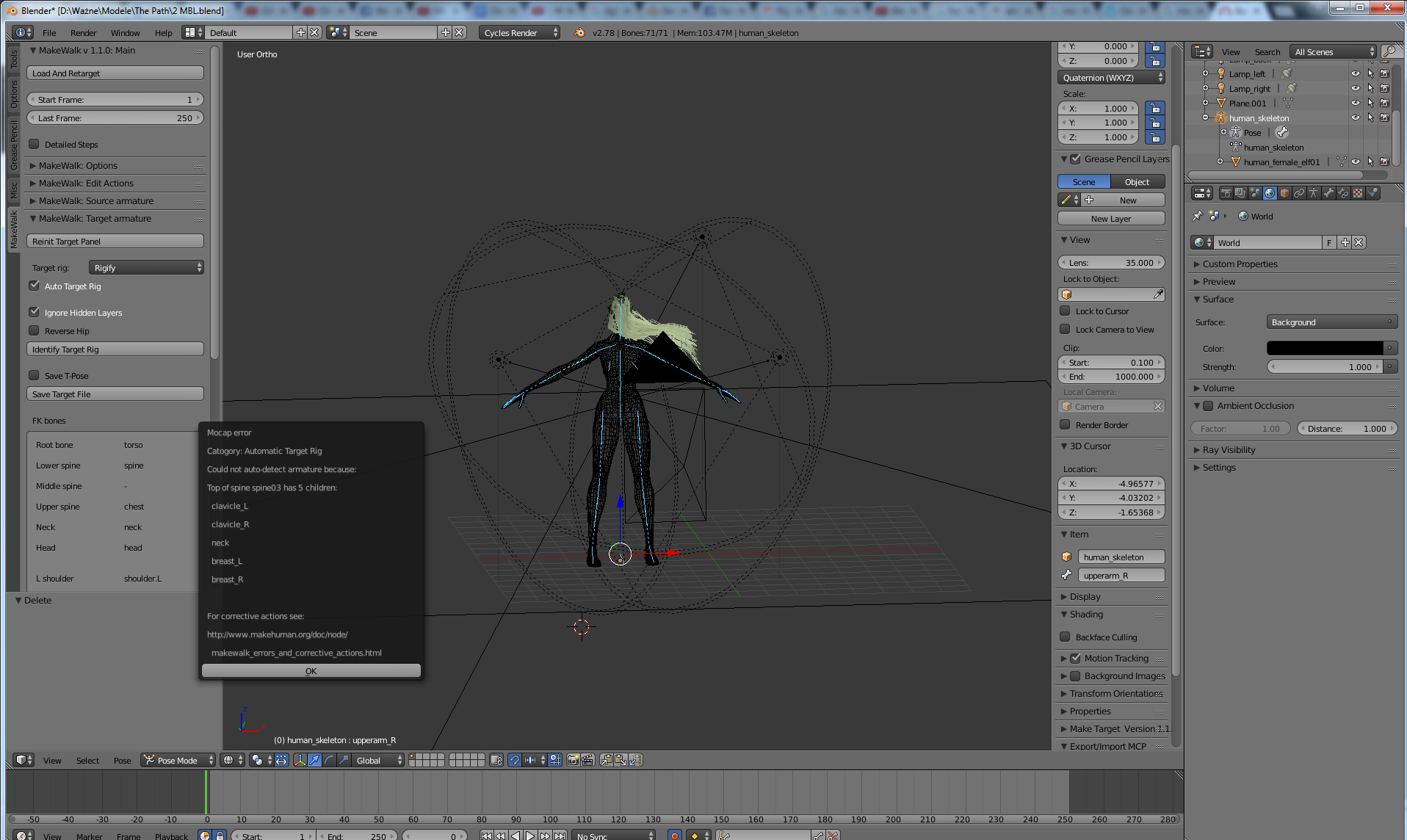Open the Pose menu in 3D view header
The width and height of the screenshot is (1407, 840).
click(x=122, y=761)
